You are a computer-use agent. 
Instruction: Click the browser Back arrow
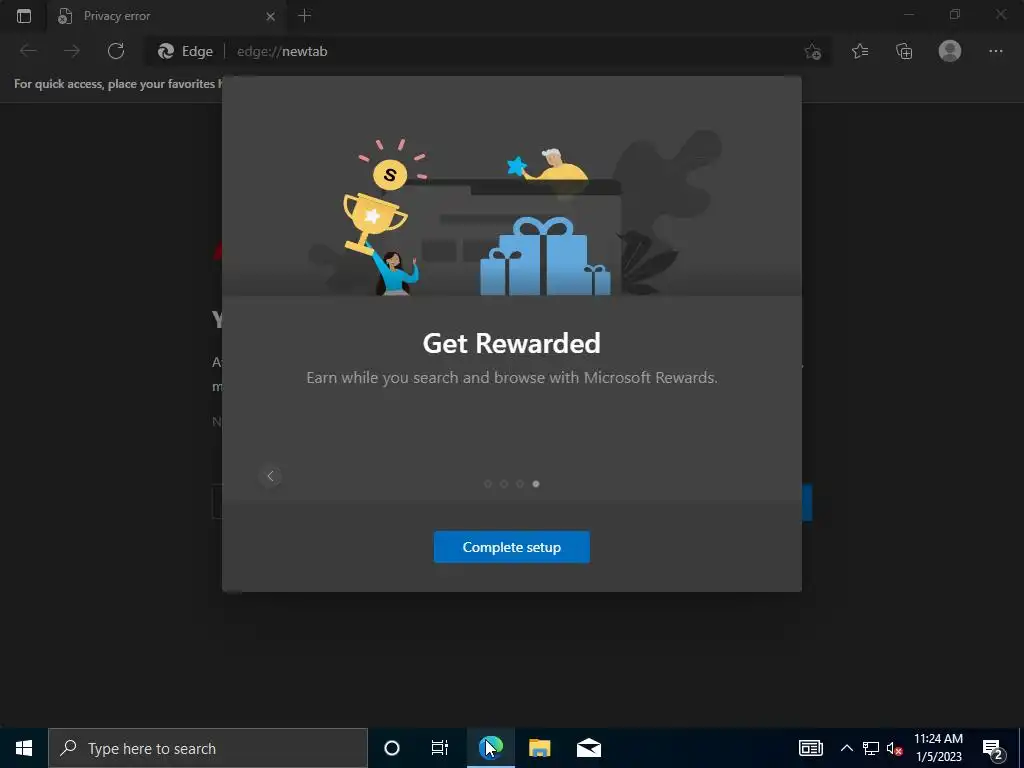click(x=28, y=51)
